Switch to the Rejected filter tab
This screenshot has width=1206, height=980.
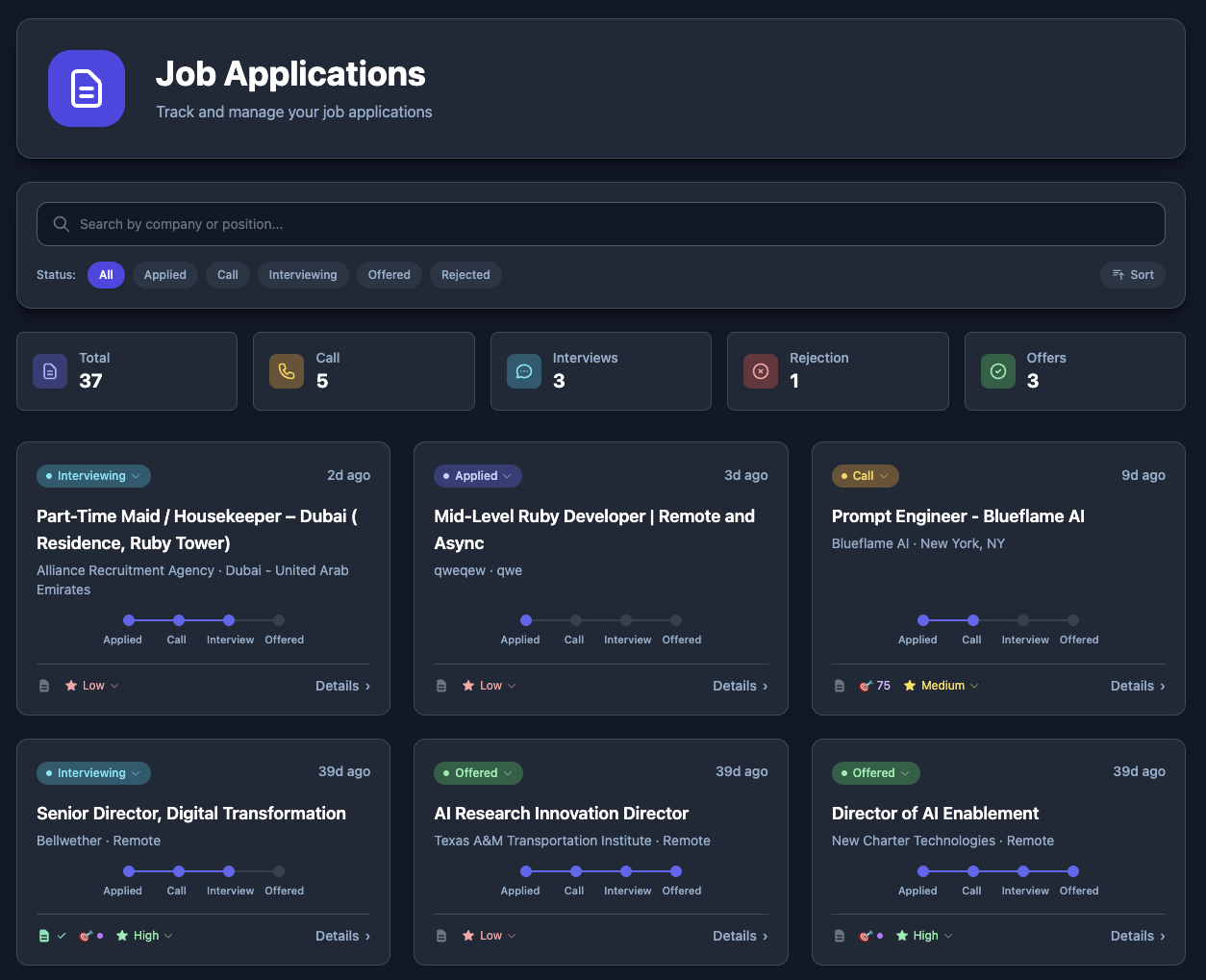(465, 274)
